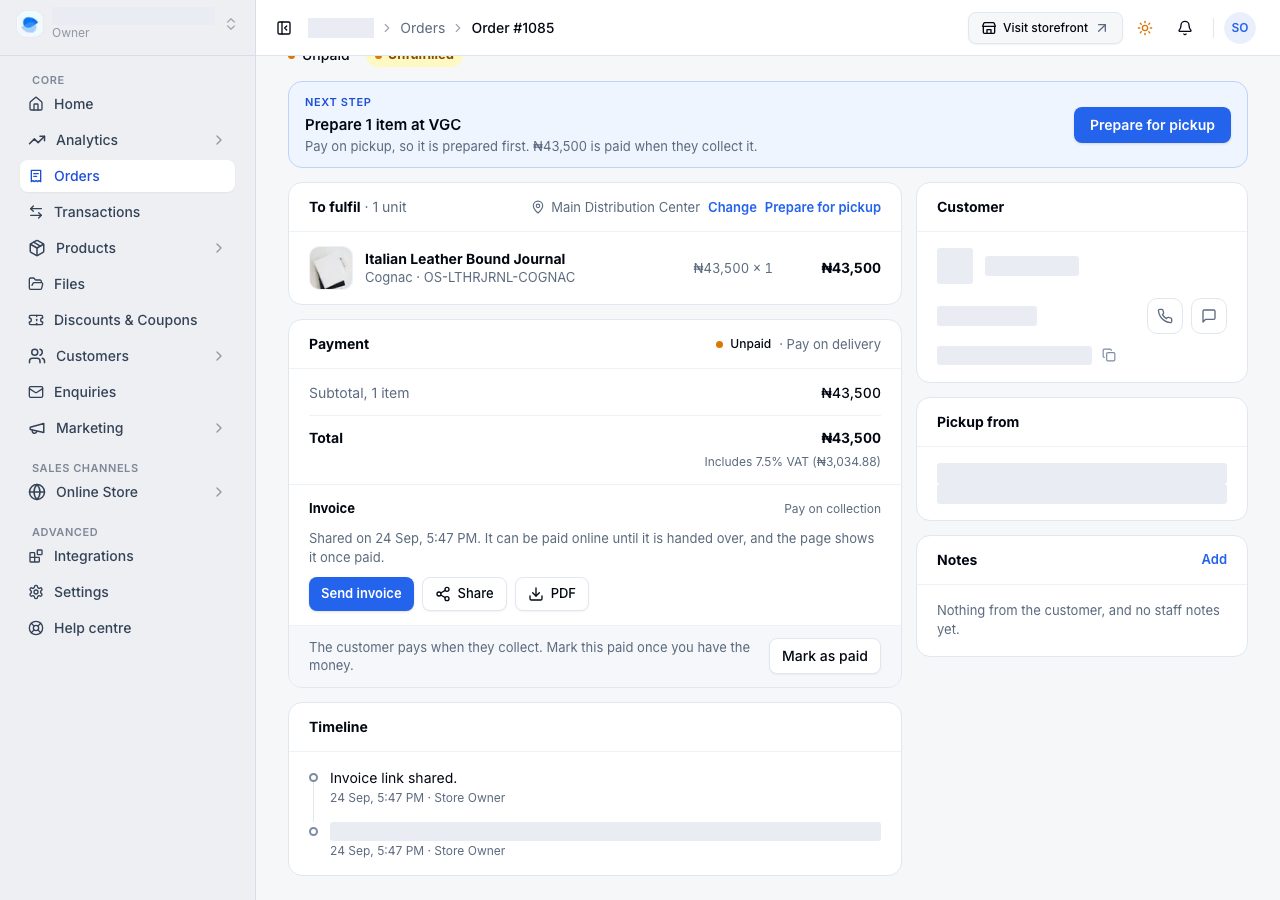This screenshot has height=900, width=1280.
Task: Open the store switcher dropdown arrows
Action: 231,24
